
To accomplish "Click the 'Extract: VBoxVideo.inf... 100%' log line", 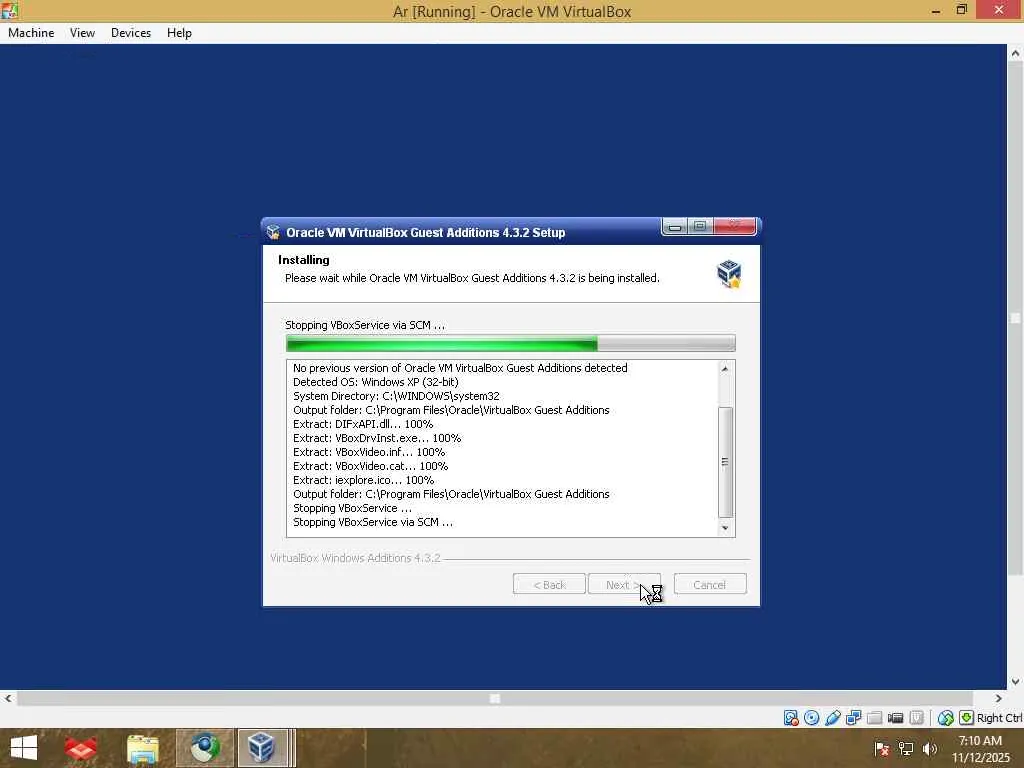I will (x=369, y=452).
